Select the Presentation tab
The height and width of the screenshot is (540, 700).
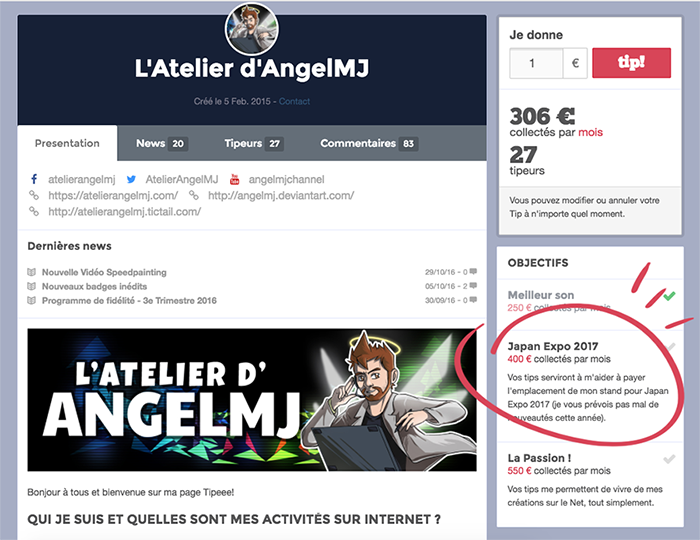pos(67,143)
